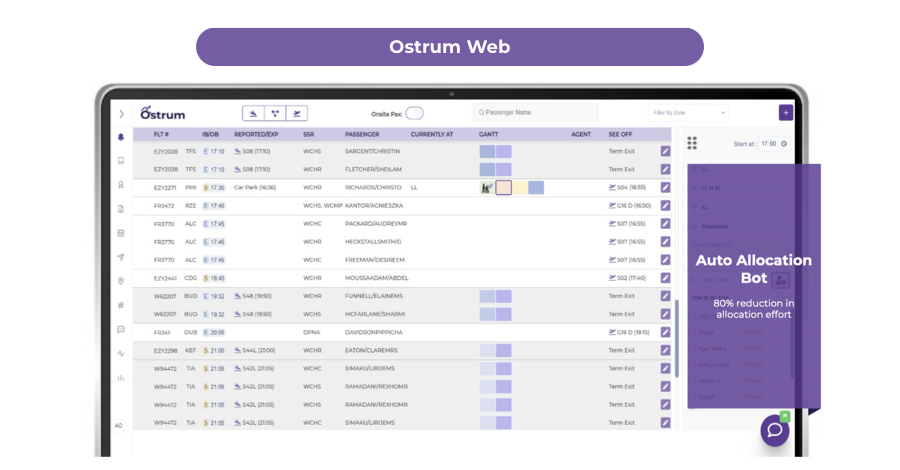
Task: Click the CURRENTLY AT column header
Action: pos(432,134)
